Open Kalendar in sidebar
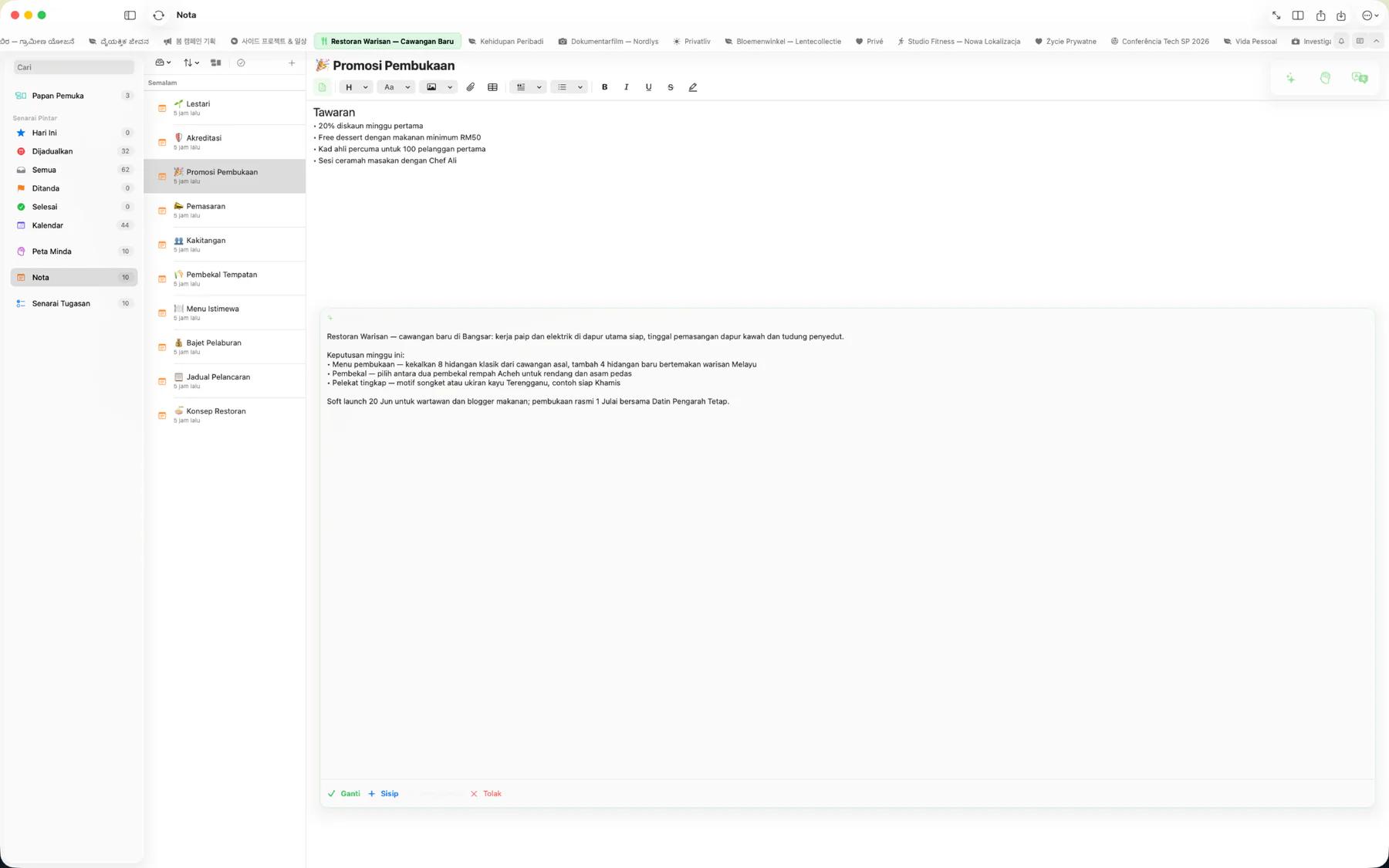Image resolution: width=1389 pixels, height=868 pixels. pos(74,225)
